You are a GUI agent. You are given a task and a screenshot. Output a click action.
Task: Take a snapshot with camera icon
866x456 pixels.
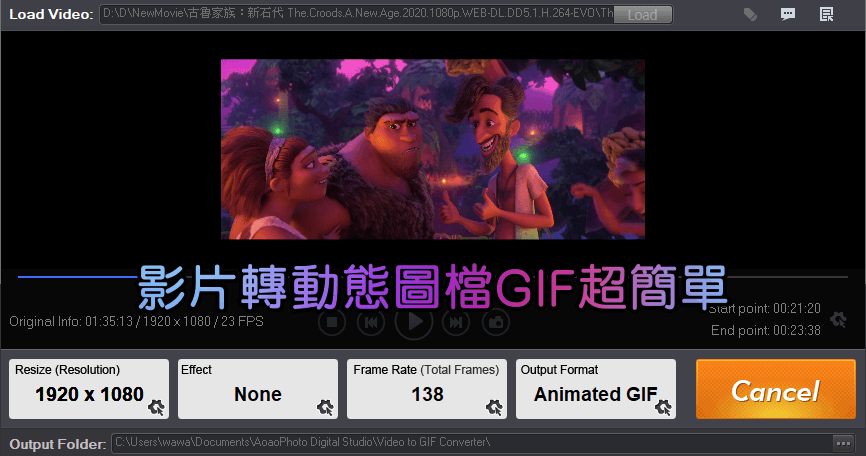(496, 322)
